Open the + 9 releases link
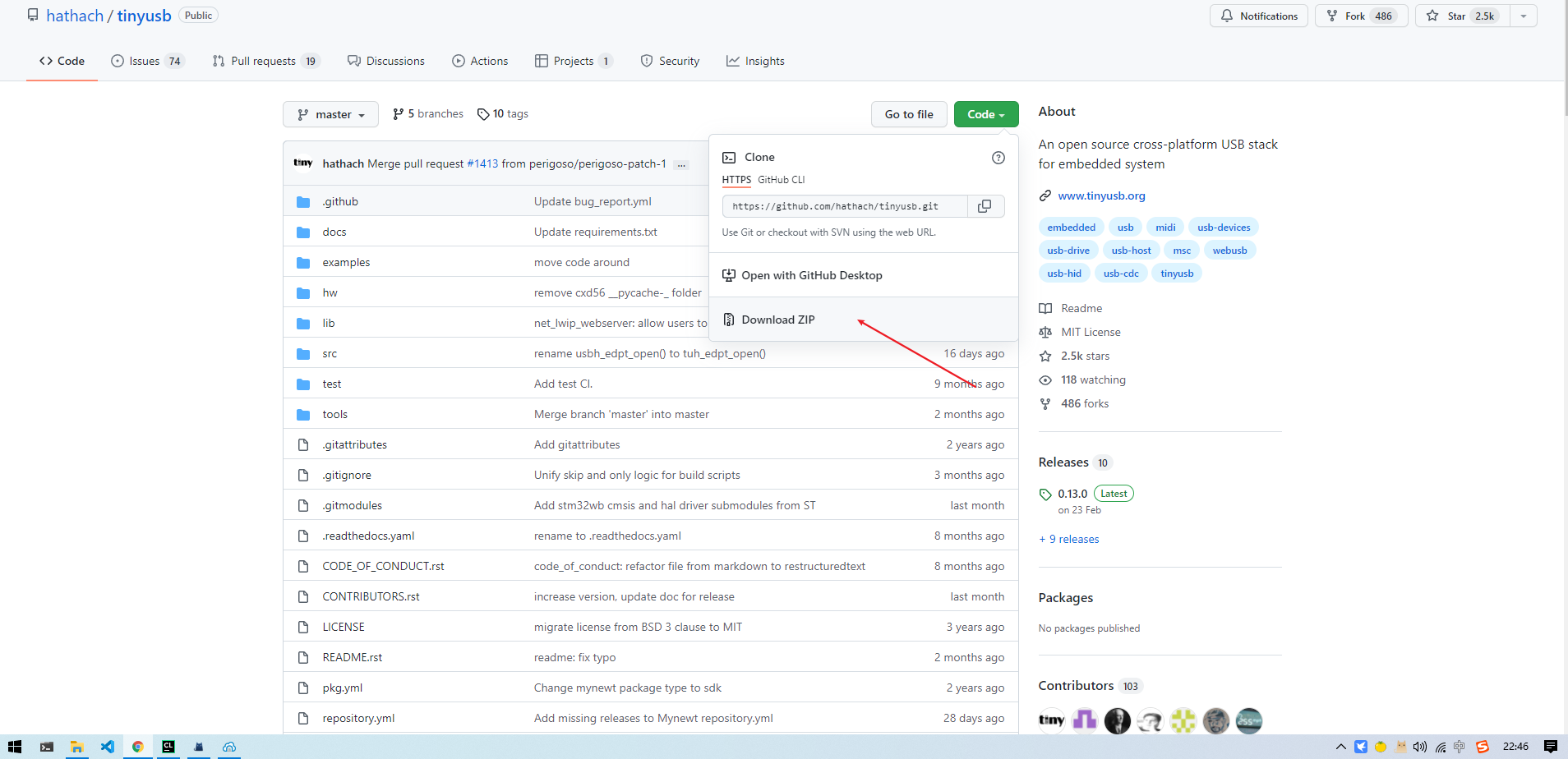Screen dimensions: 1568x759 (1069, 540)
